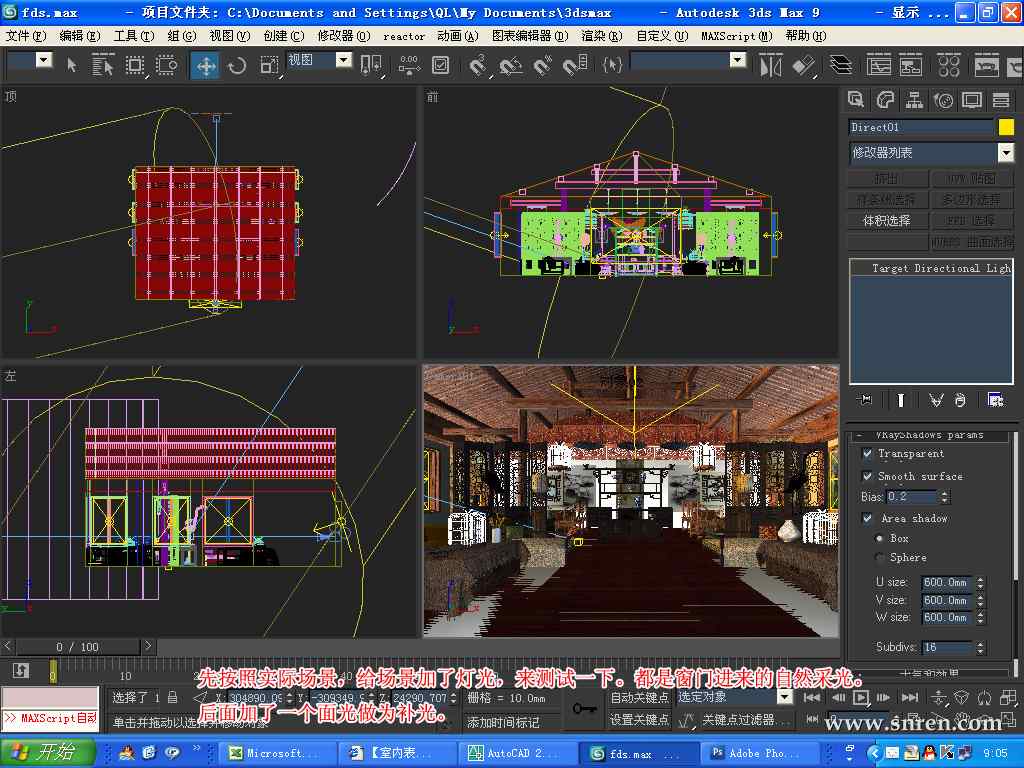This screenshot has width=1024, height=768.
Task: Open the selection filter dropdown
Action: pyautogui.click(x=44, y=60)
